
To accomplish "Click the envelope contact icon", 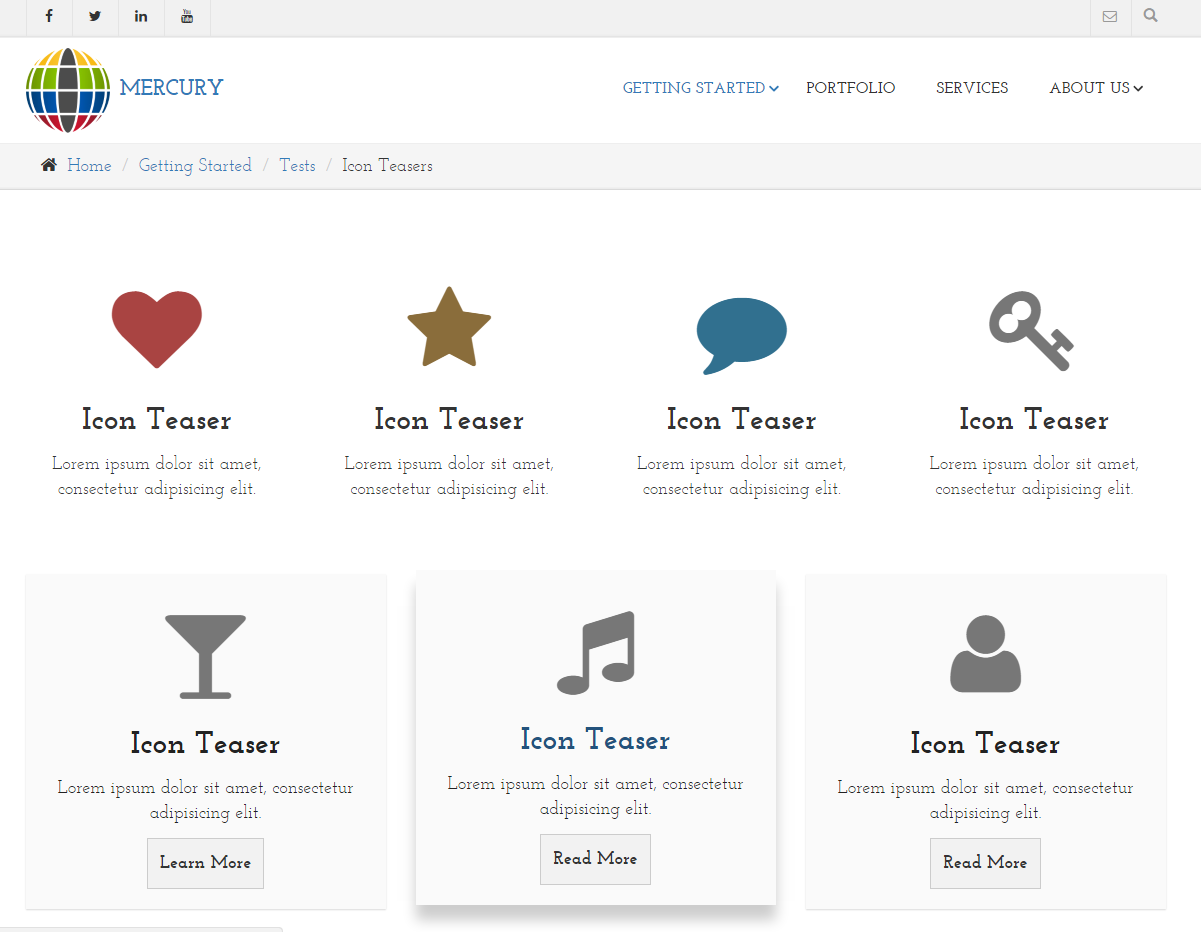I will click(x=1110, y=16).
